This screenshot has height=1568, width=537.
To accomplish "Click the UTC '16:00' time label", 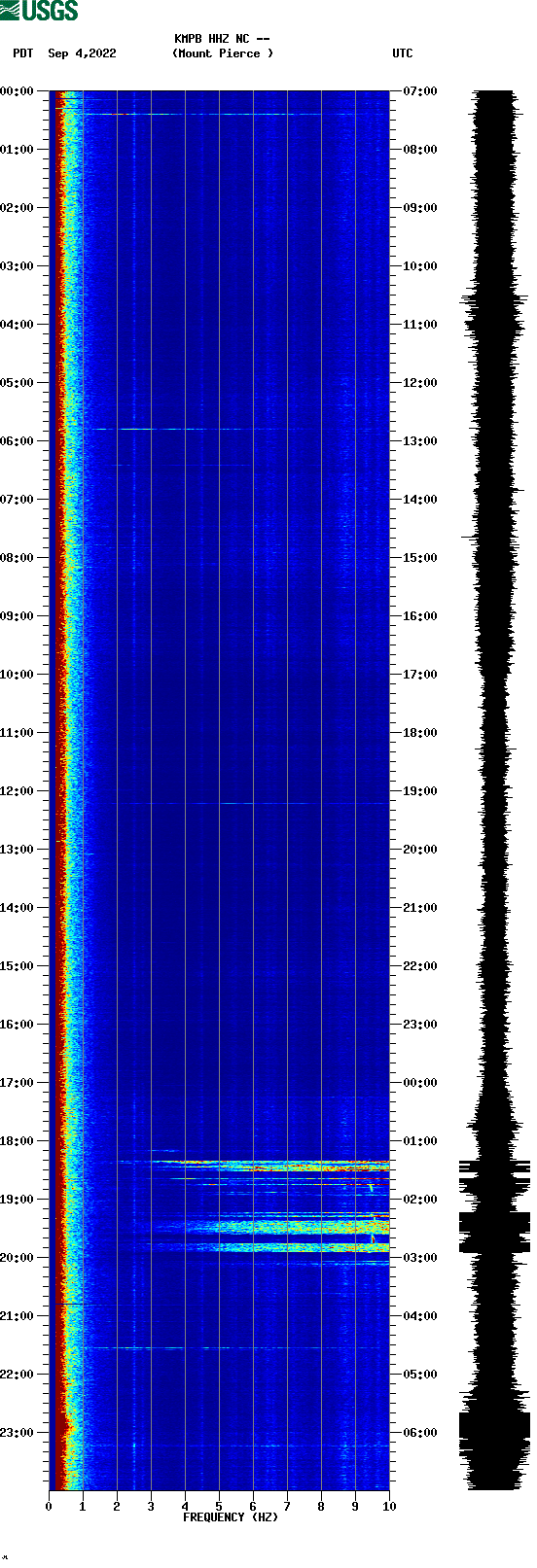I will pyautogui.click(x=420, y=616).
